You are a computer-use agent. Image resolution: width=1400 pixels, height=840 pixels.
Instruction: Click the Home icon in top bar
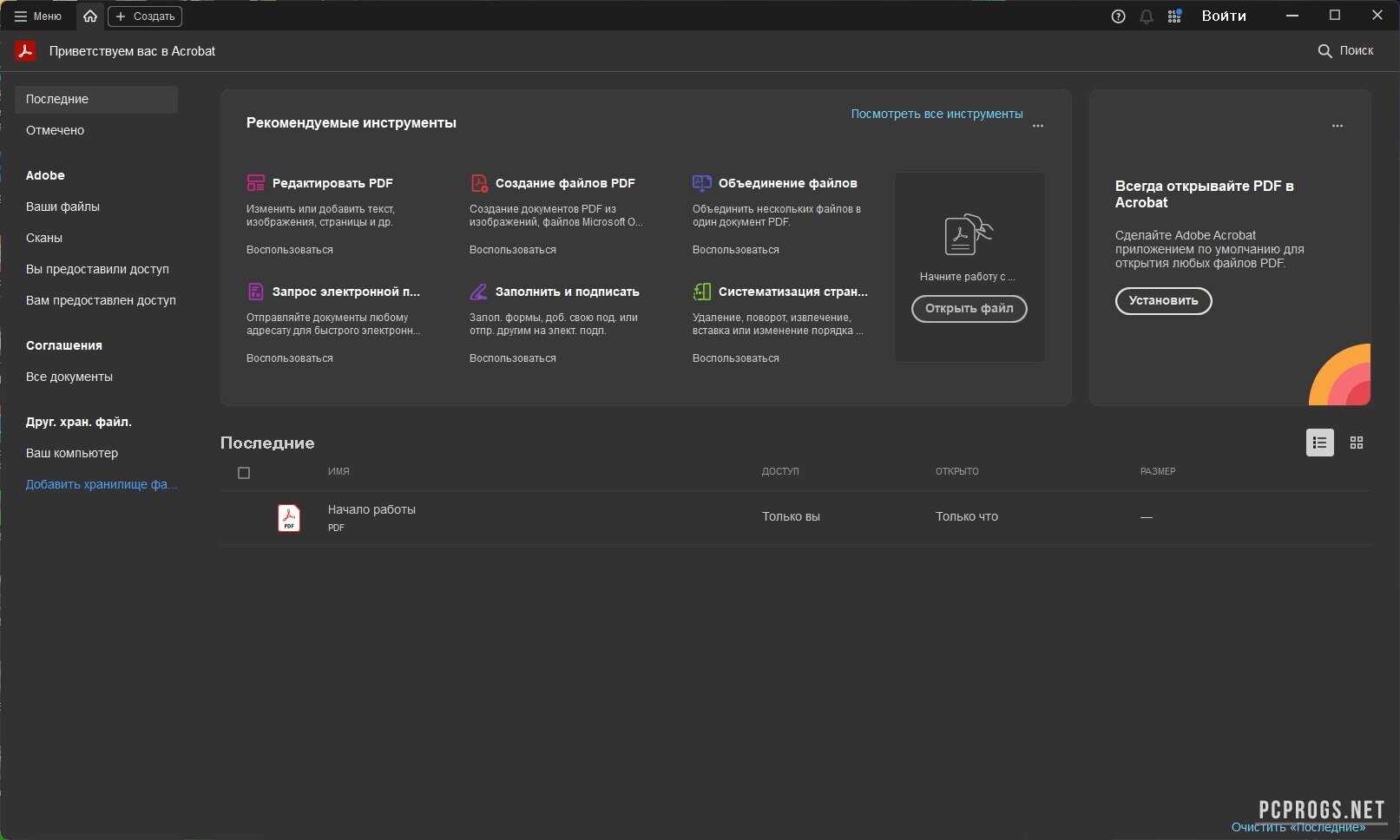click(x=90, y=16)
